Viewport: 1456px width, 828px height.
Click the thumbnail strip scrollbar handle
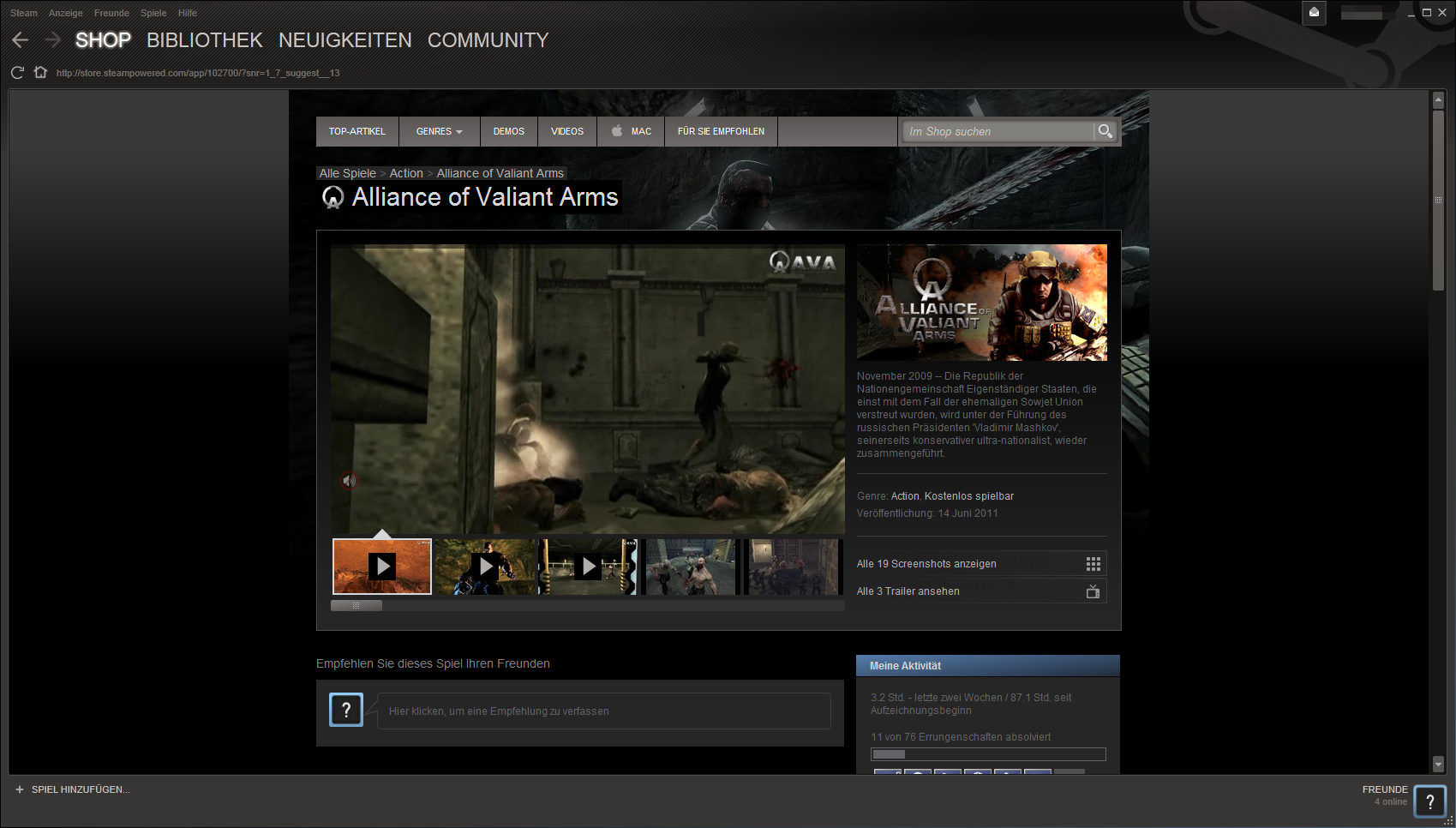[x=357, y=605]
